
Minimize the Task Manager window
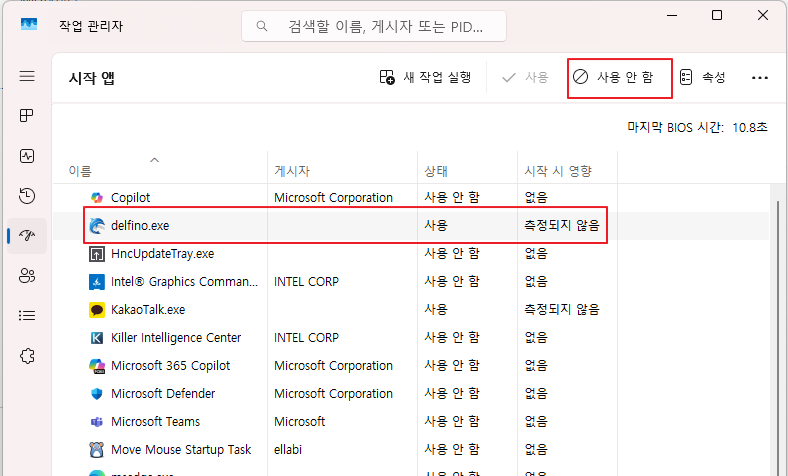tap(672, 16)
